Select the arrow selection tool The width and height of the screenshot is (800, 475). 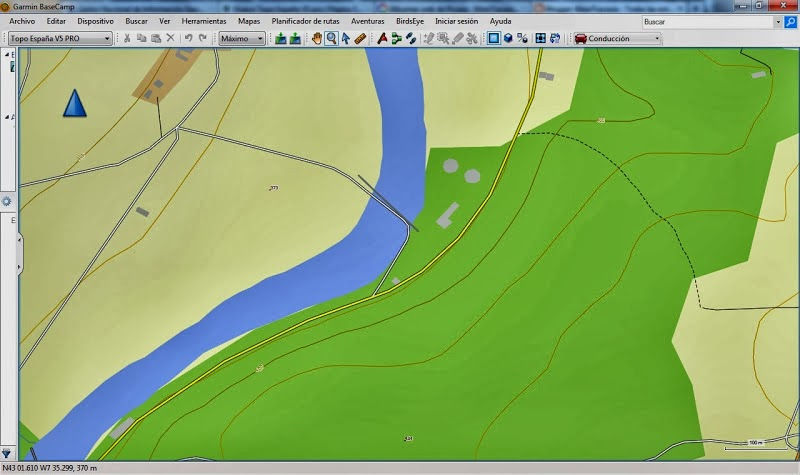click(345, 38)
